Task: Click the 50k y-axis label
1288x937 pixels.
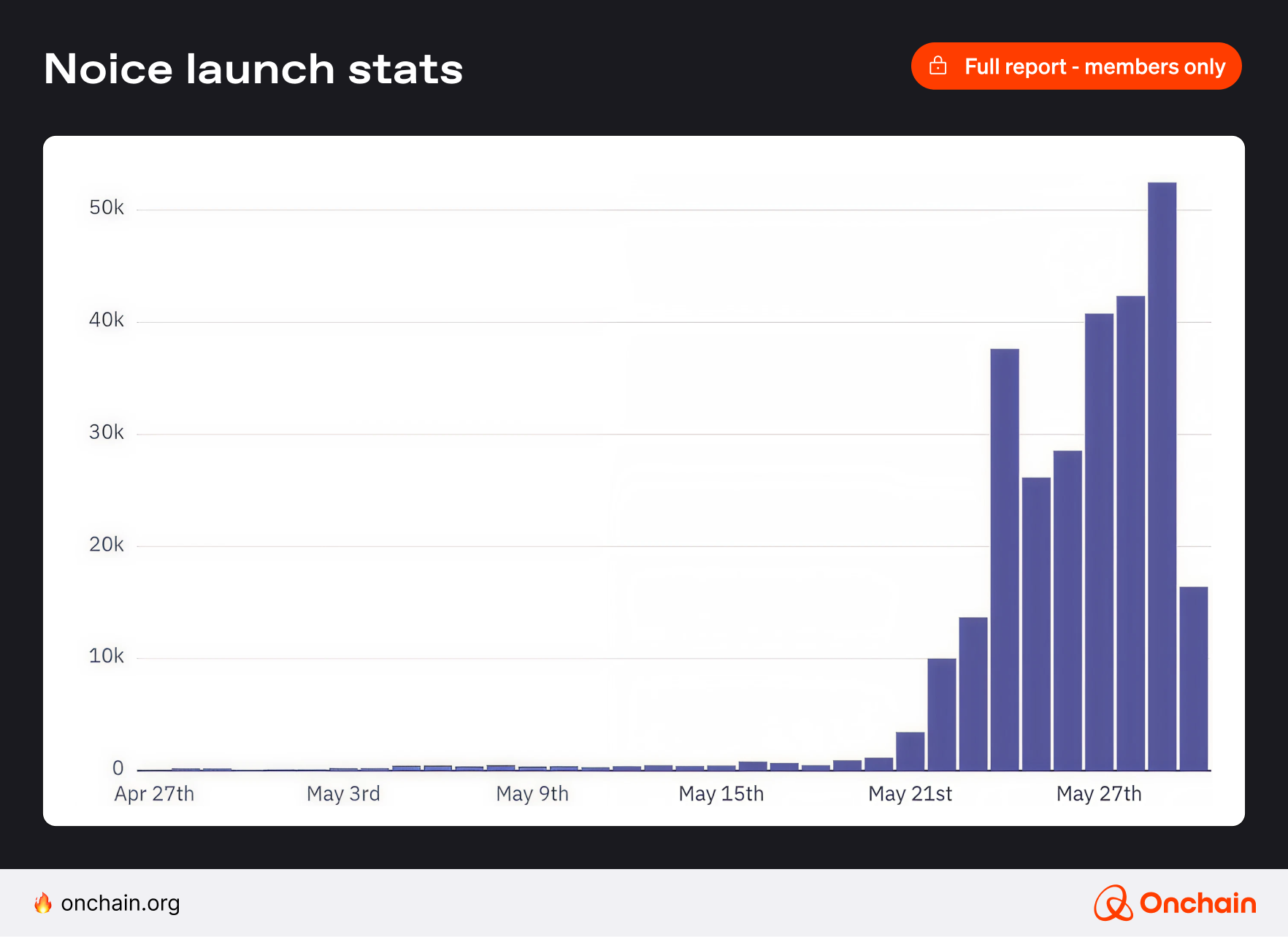Action: (x=107, y=208)
